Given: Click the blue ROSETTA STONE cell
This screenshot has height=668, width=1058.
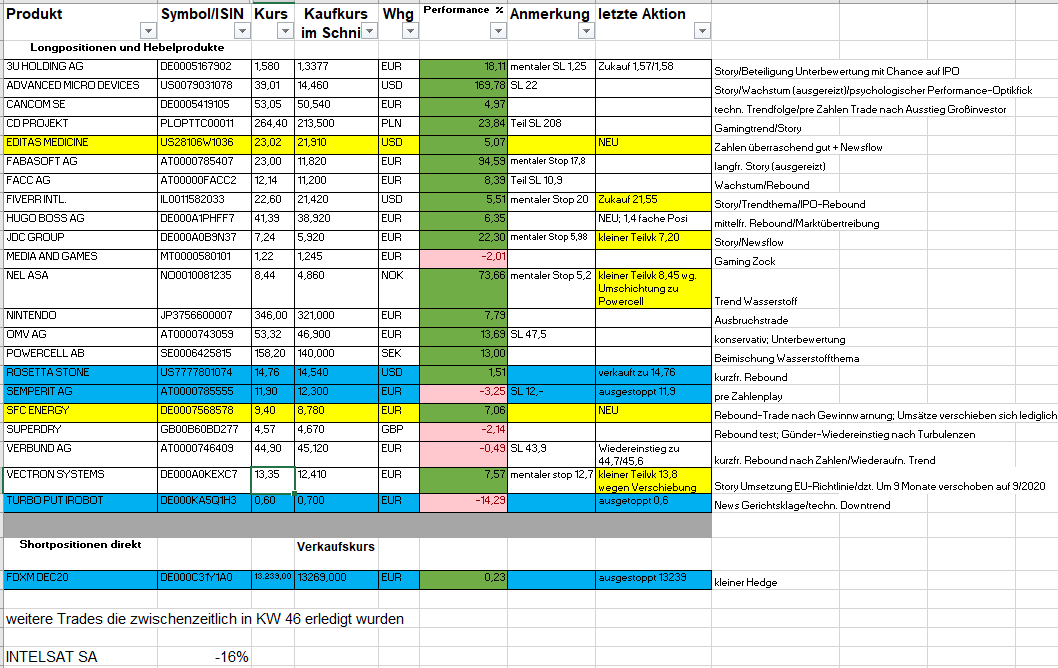Looking at the screenshot, I should tap(80, 373).
